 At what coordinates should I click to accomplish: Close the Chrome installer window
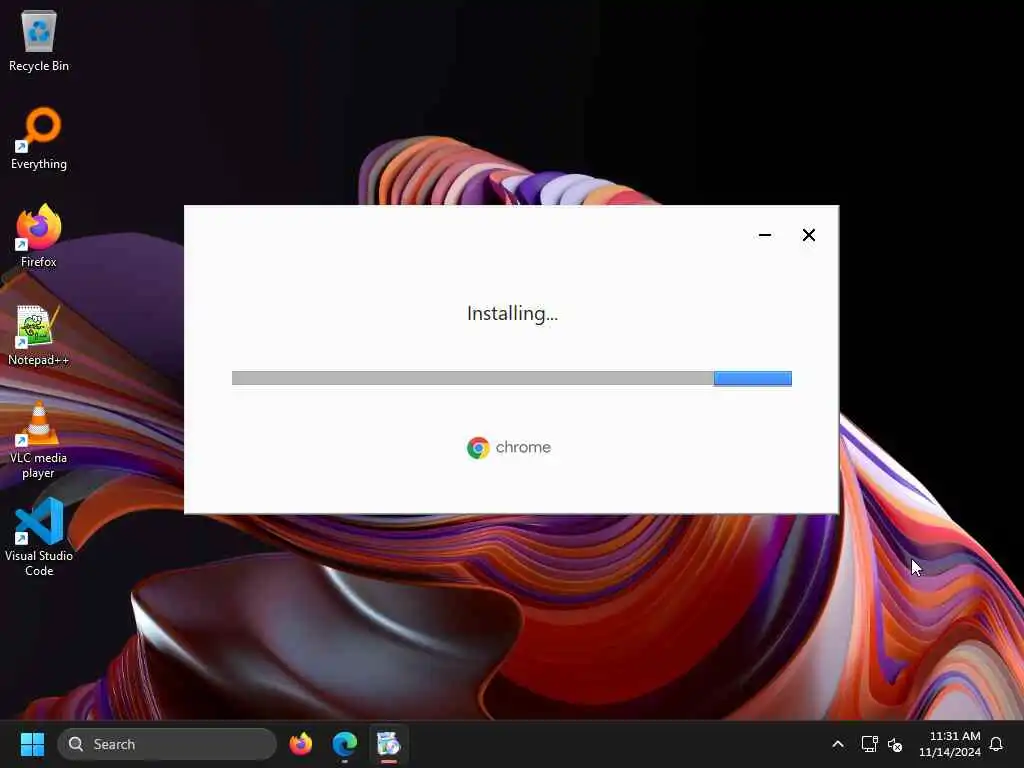[808, 235]
